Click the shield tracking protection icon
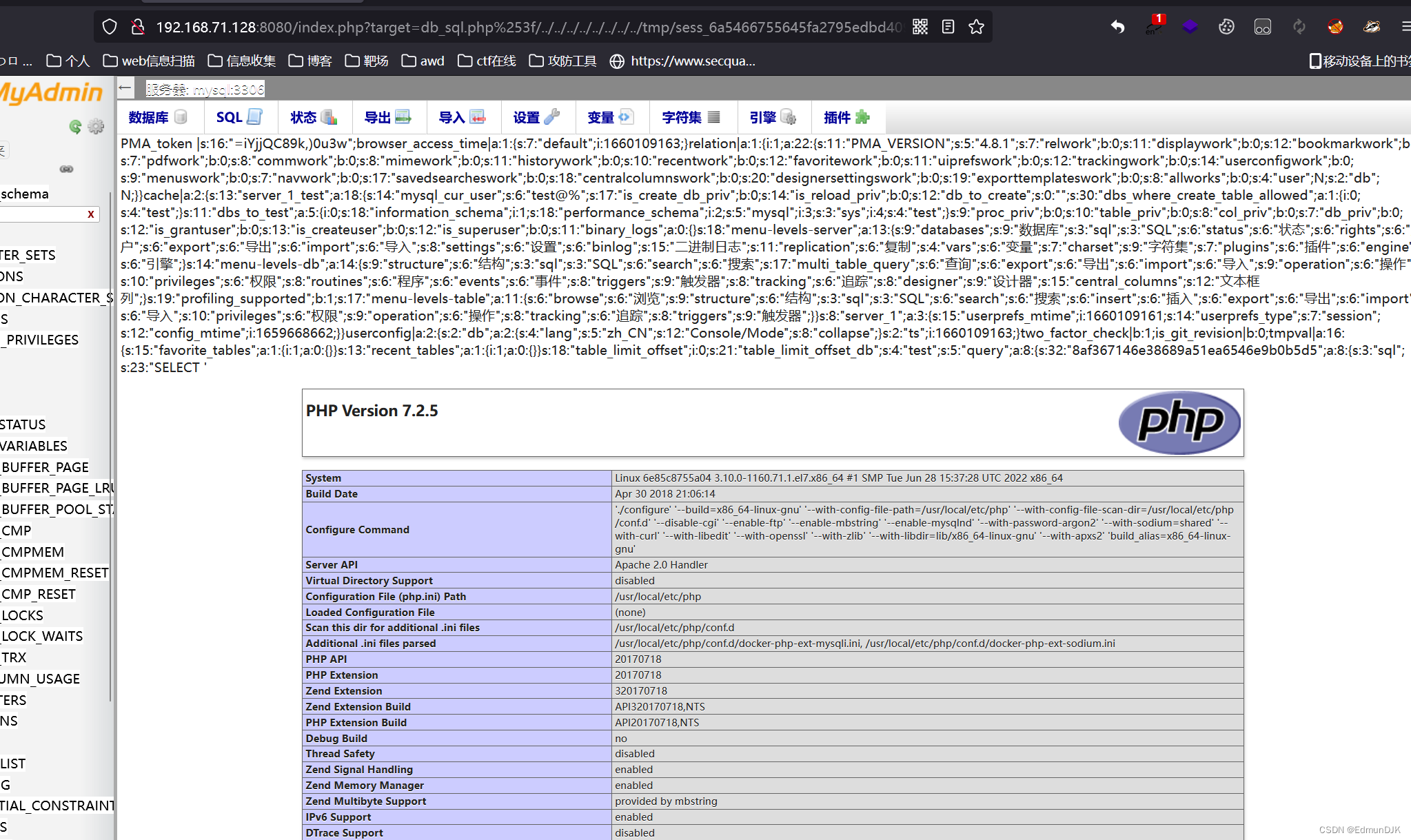Image resolution: width=1411 pixels, height=840 pixels. click(110, 27)
